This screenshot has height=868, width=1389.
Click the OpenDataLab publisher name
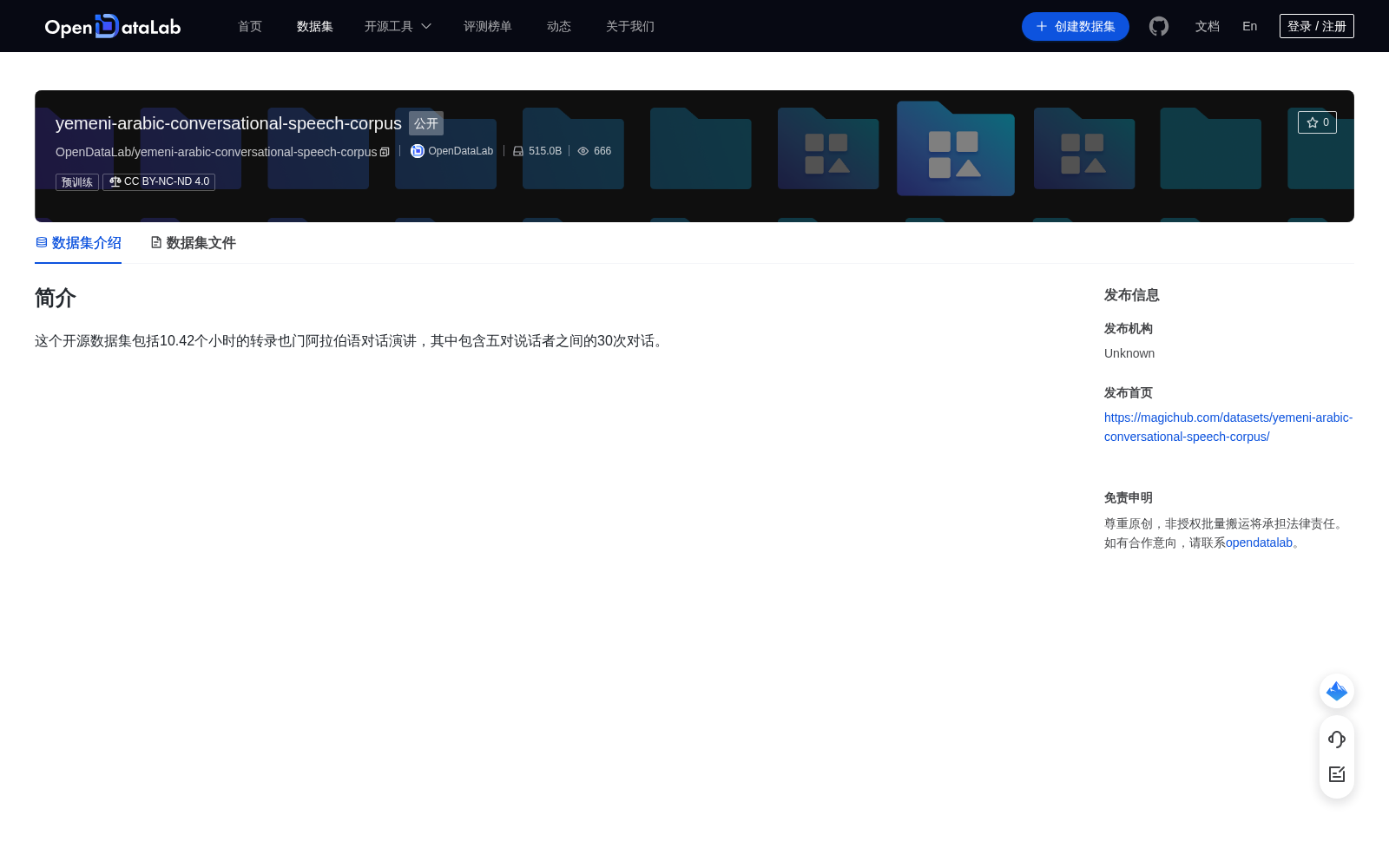click(460, 151)
